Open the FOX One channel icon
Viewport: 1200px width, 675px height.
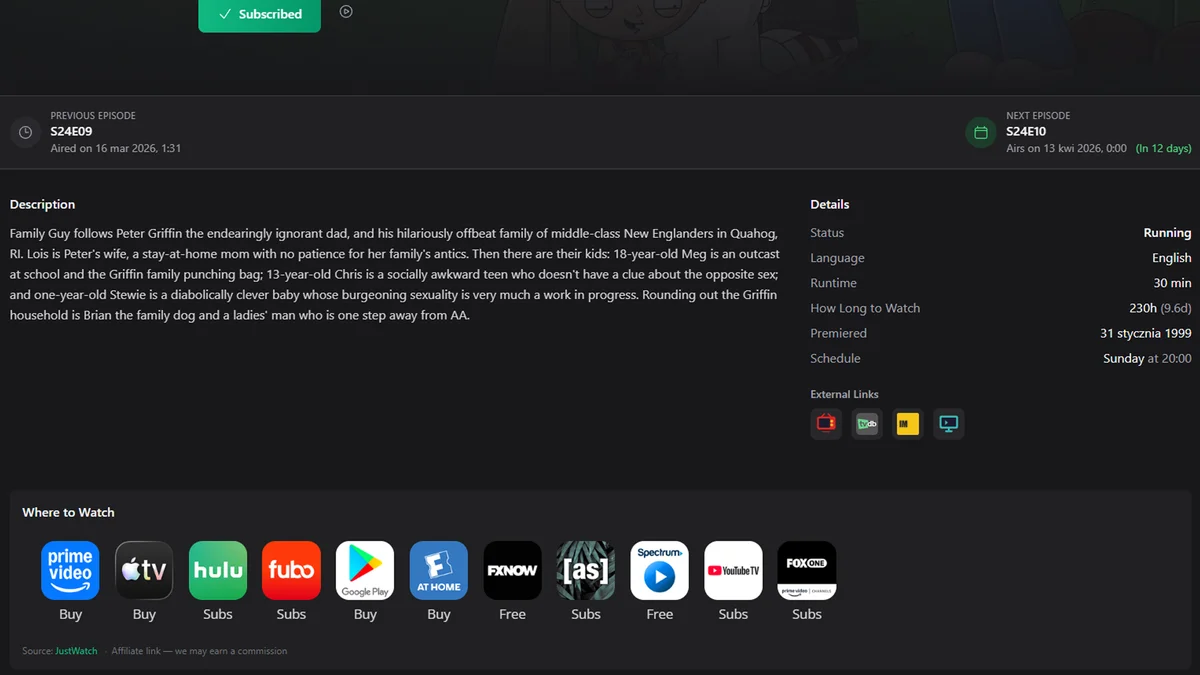(x=807, y=570)
